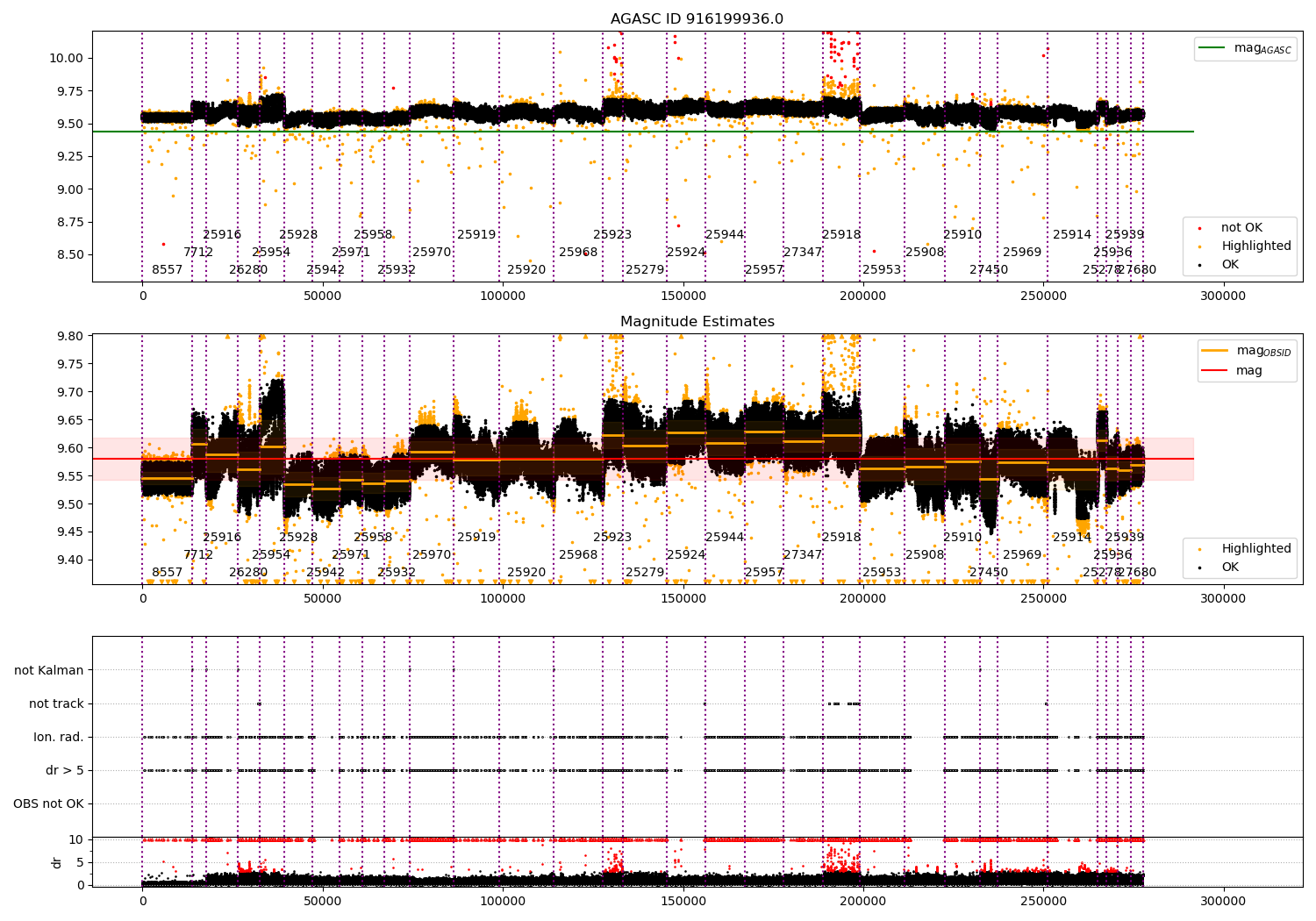Click obsid label 25908 in the middle plot
Screen dimensions: 1316x921
925,554
